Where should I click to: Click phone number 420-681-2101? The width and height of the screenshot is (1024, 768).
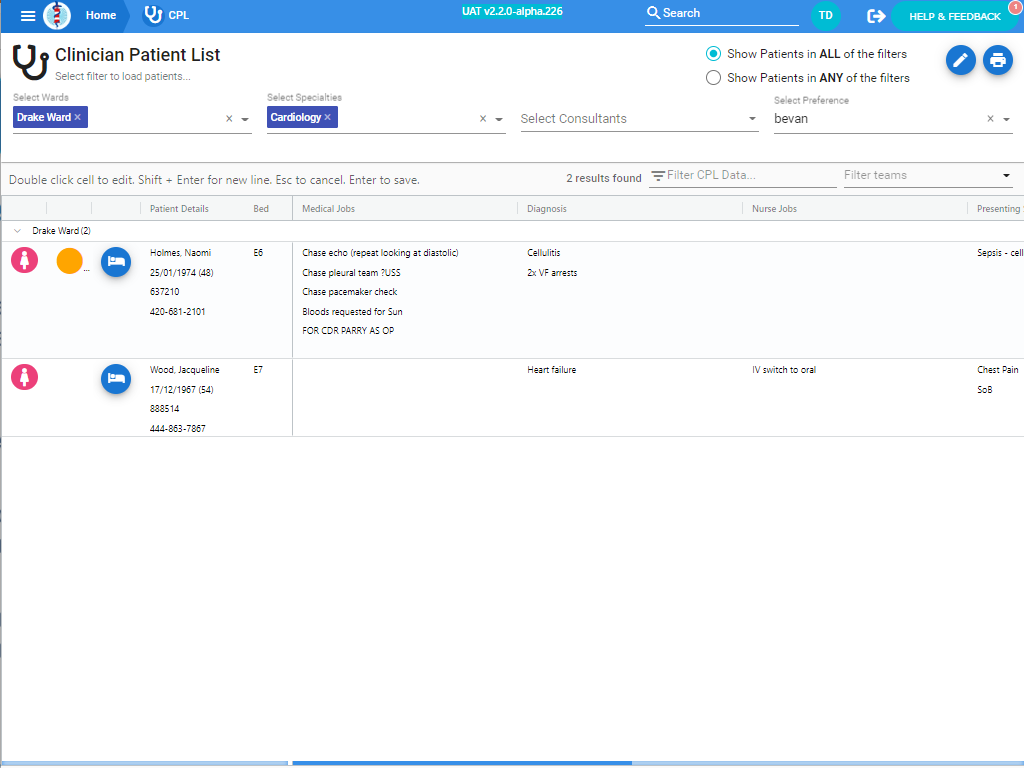point(177,312)
